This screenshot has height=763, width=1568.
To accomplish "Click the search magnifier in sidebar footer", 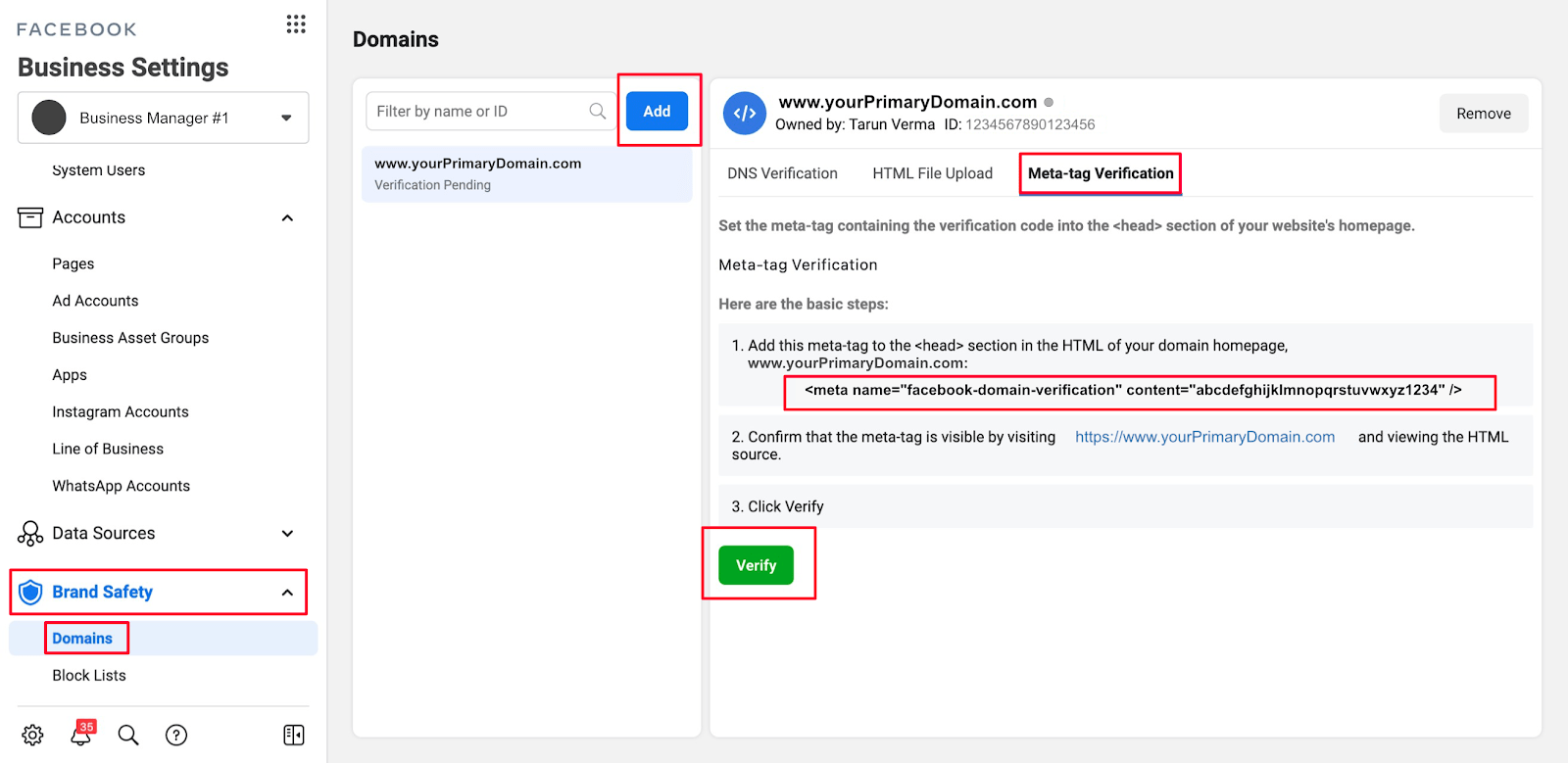I will click(128, 735).
